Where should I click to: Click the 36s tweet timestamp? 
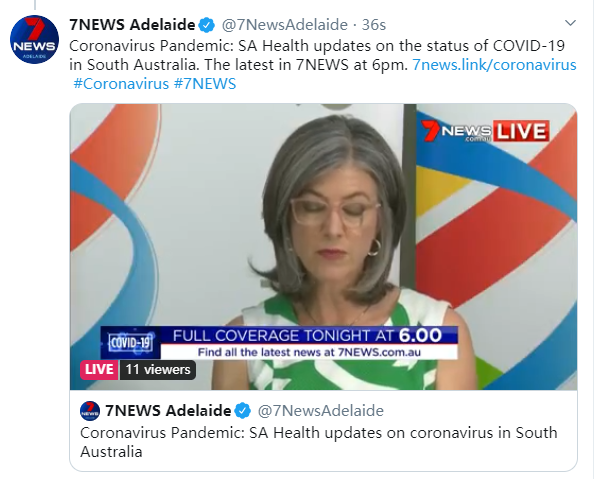374,25
